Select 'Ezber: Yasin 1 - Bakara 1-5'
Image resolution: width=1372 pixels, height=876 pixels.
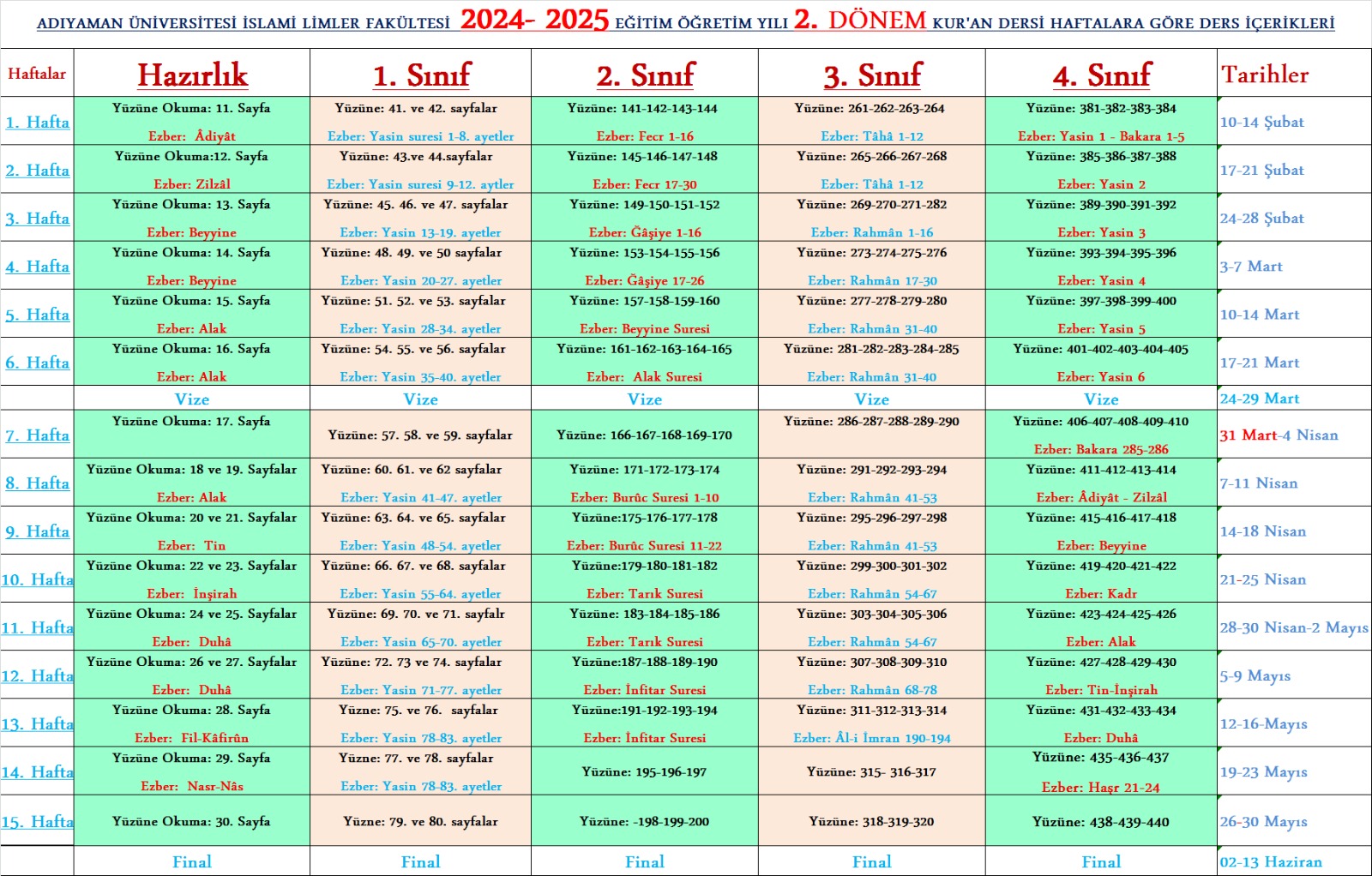[x=1101, y=135]
